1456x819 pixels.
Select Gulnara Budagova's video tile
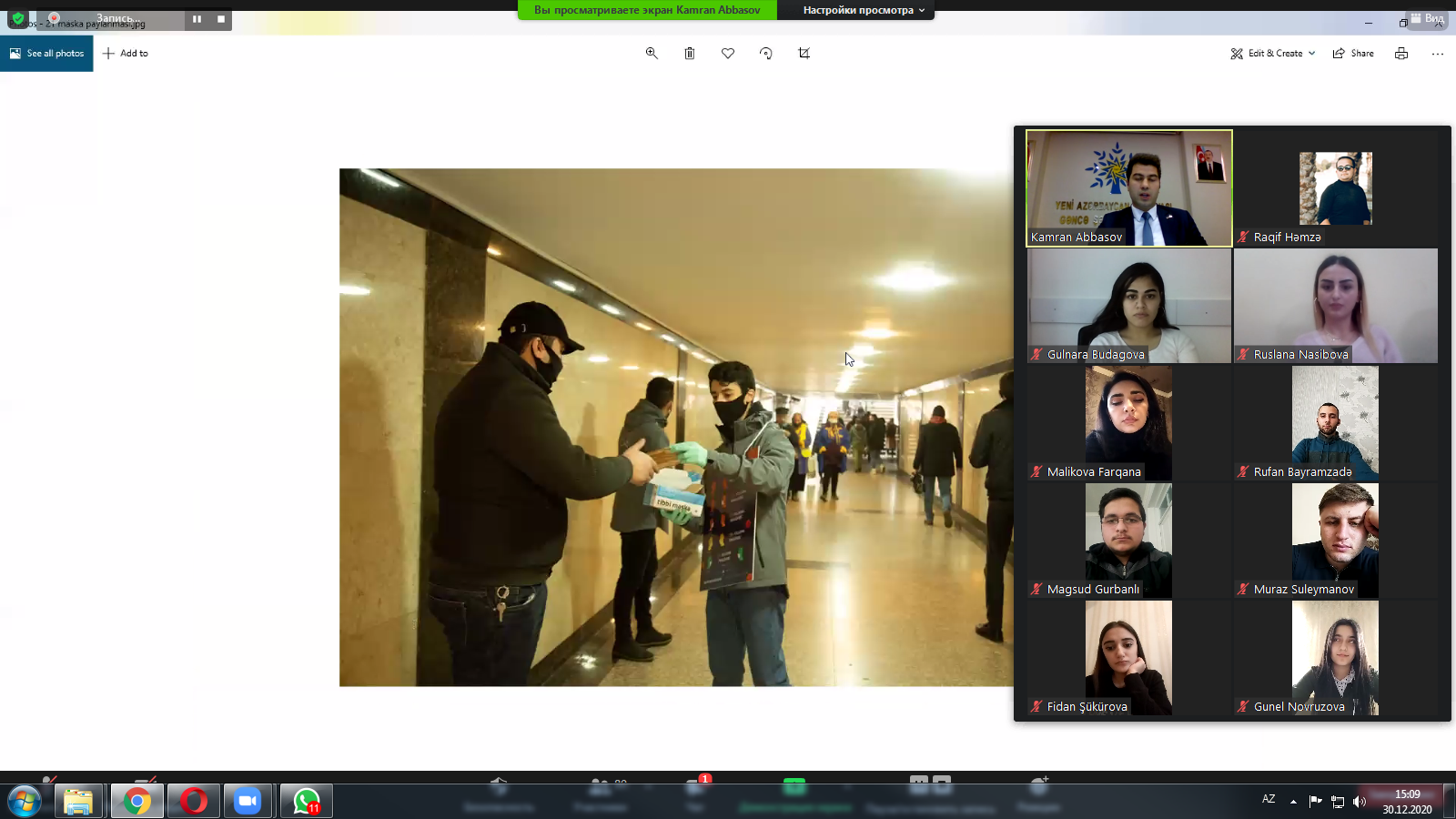(1129, 306)
